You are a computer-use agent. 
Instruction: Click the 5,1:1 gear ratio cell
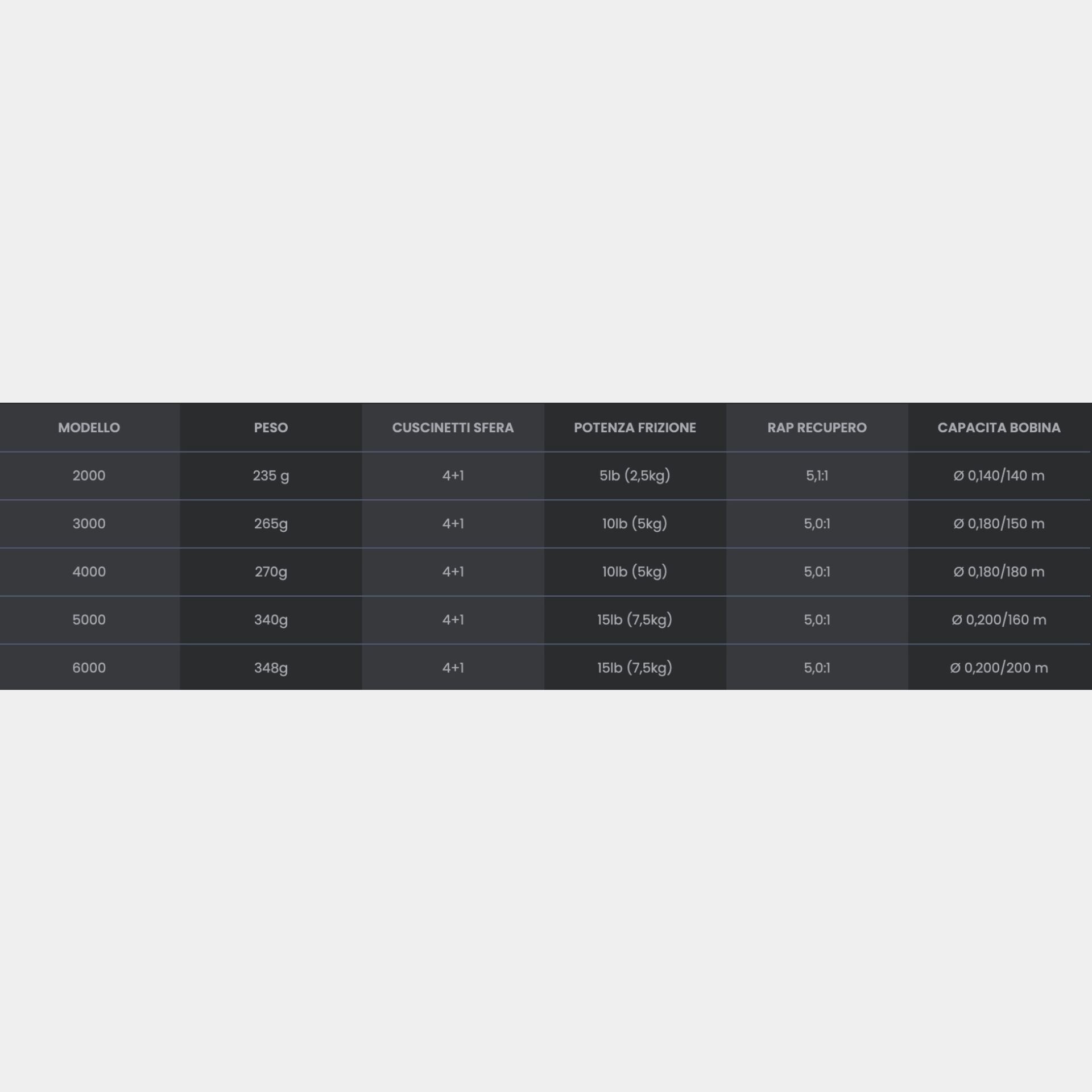tap(817, 475)
